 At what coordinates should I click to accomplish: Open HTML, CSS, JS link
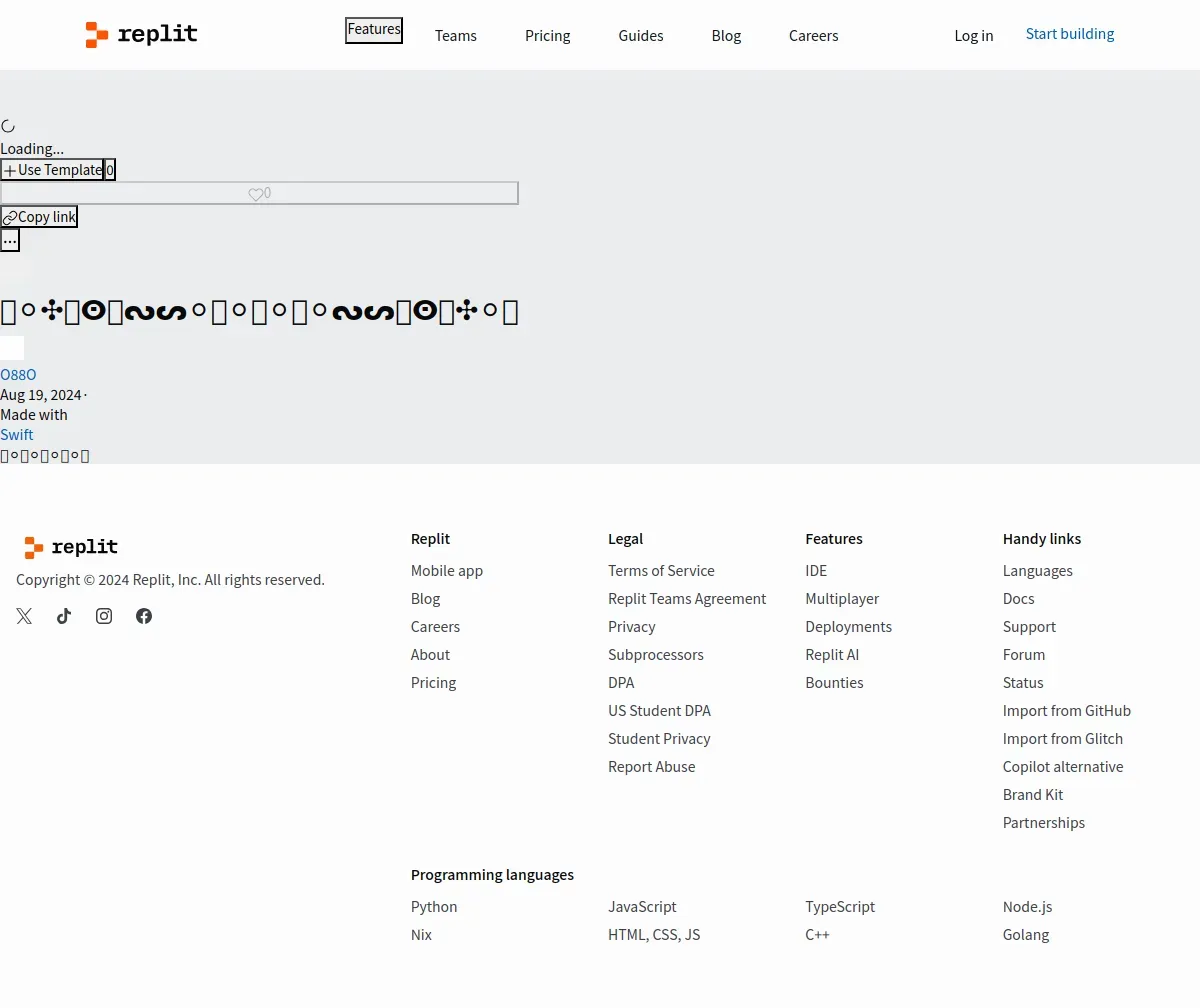(x=654, y=935)
